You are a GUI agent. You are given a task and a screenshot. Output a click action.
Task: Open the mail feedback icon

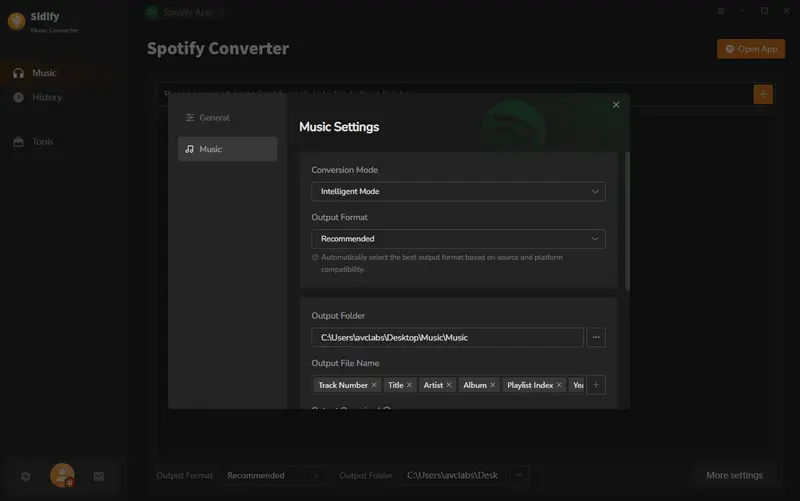[99, 476]
